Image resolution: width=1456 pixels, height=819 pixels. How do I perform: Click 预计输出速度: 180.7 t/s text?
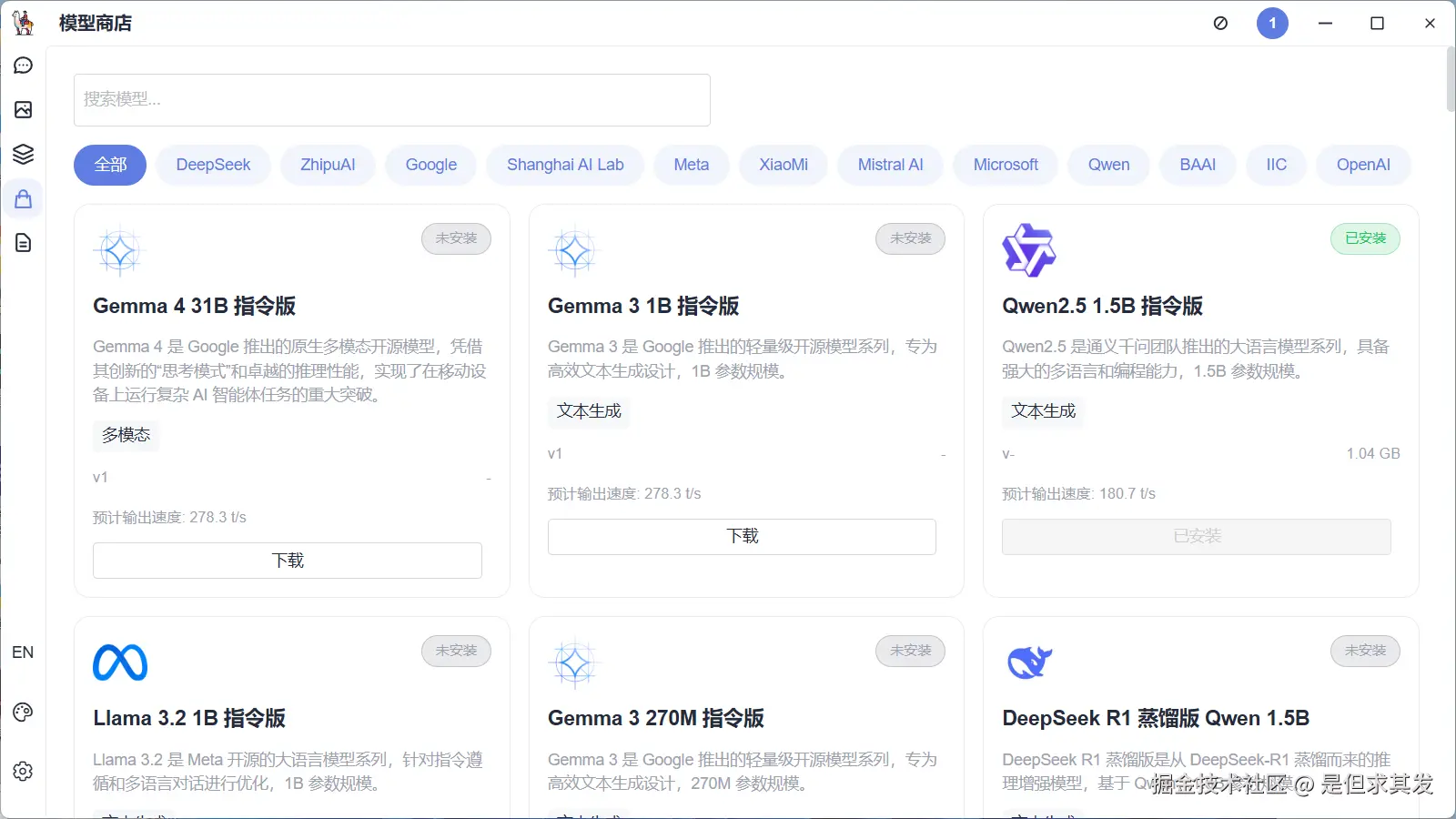point(1079,494)
